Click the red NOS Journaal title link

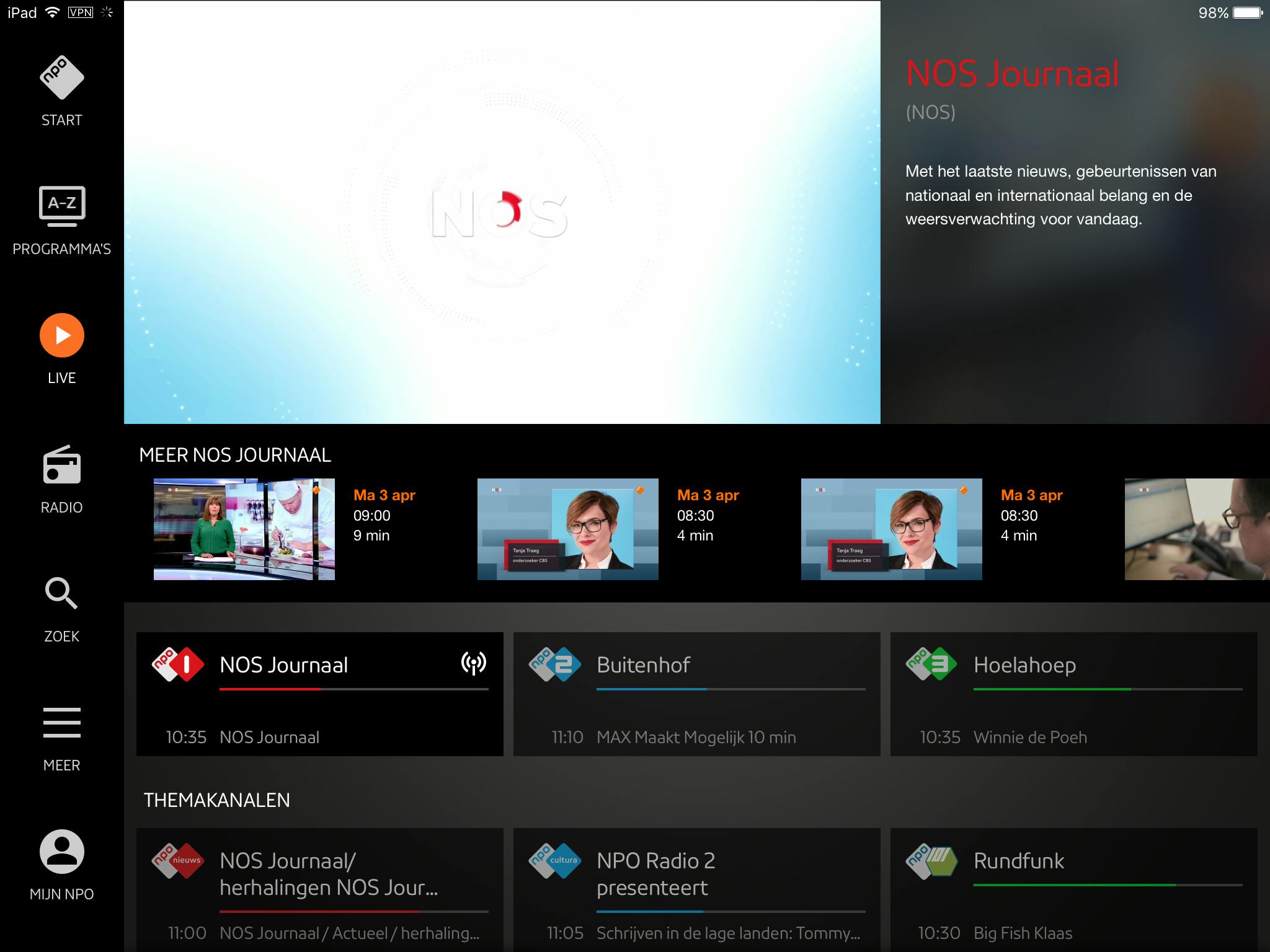(1012, 74)
